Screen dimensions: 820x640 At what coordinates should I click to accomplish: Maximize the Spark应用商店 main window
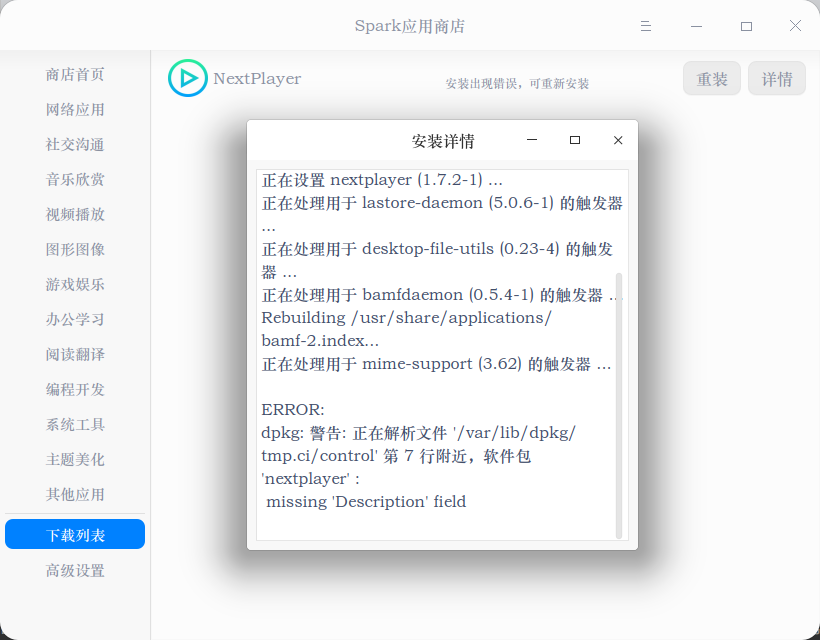pyautogui.click(x=746, y=26)
